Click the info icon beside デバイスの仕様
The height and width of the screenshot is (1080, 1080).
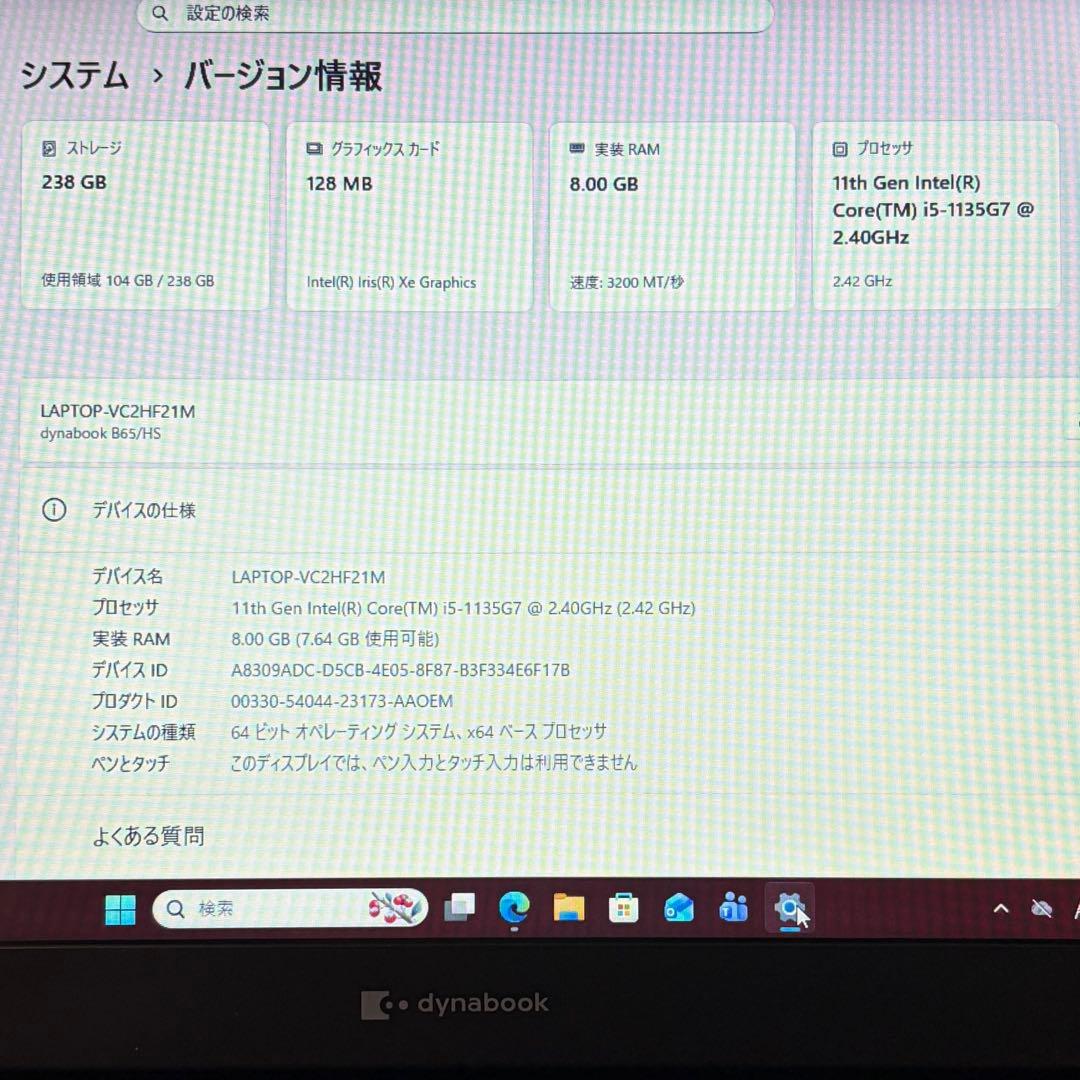click(53, 510)
